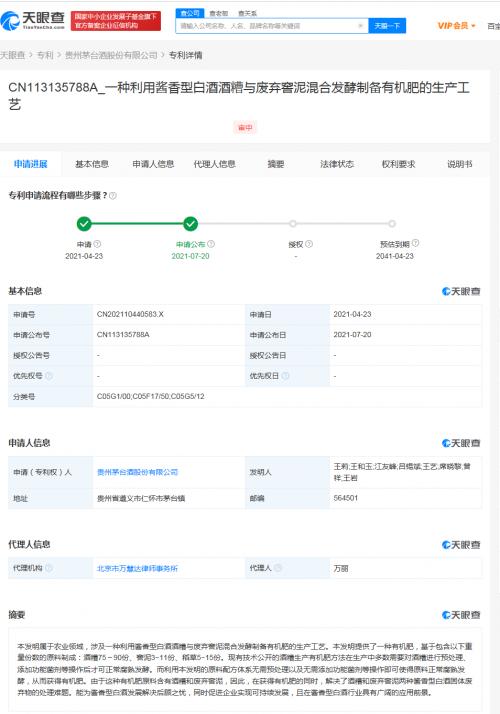
Task: Switch to the 申请人信息 tab
Action: tap(153, 164)
